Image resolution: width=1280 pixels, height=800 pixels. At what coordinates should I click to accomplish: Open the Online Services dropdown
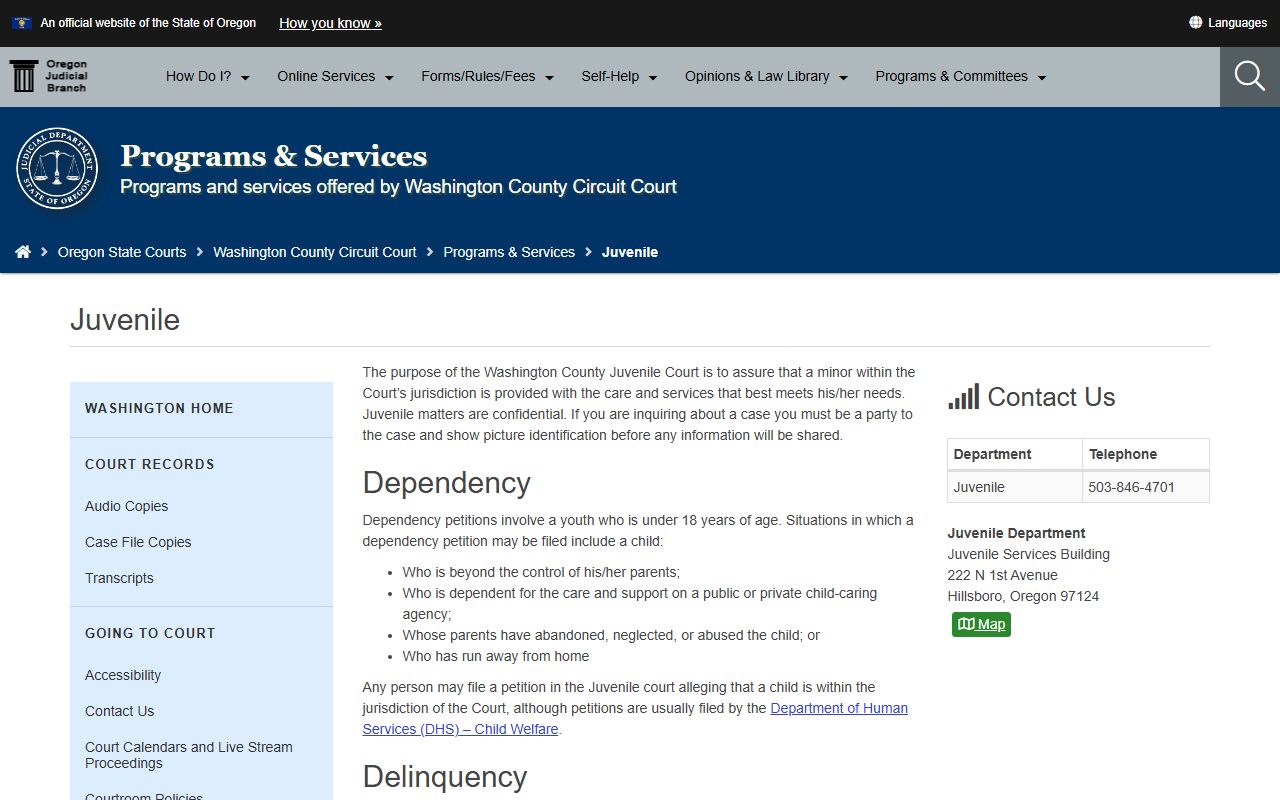pos(336,76)
